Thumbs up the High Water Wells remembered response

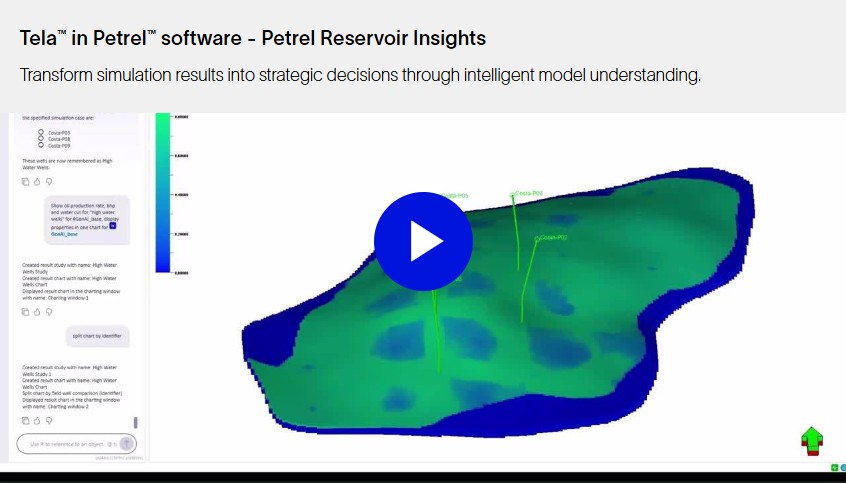(37, 182)
